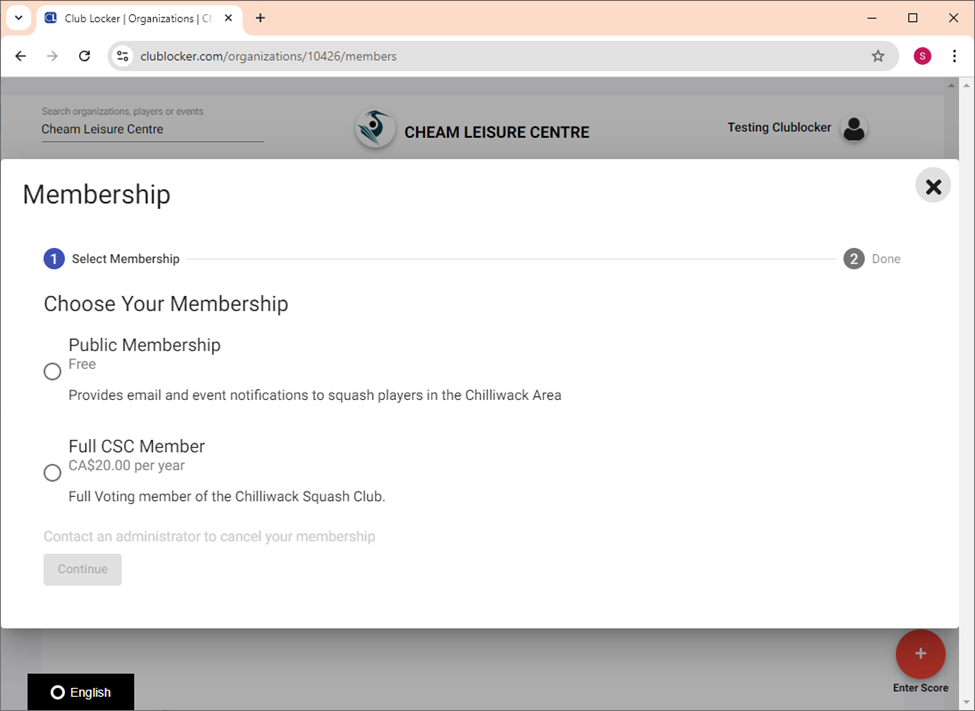Click the organization search input field

click(x=150, y=128)
